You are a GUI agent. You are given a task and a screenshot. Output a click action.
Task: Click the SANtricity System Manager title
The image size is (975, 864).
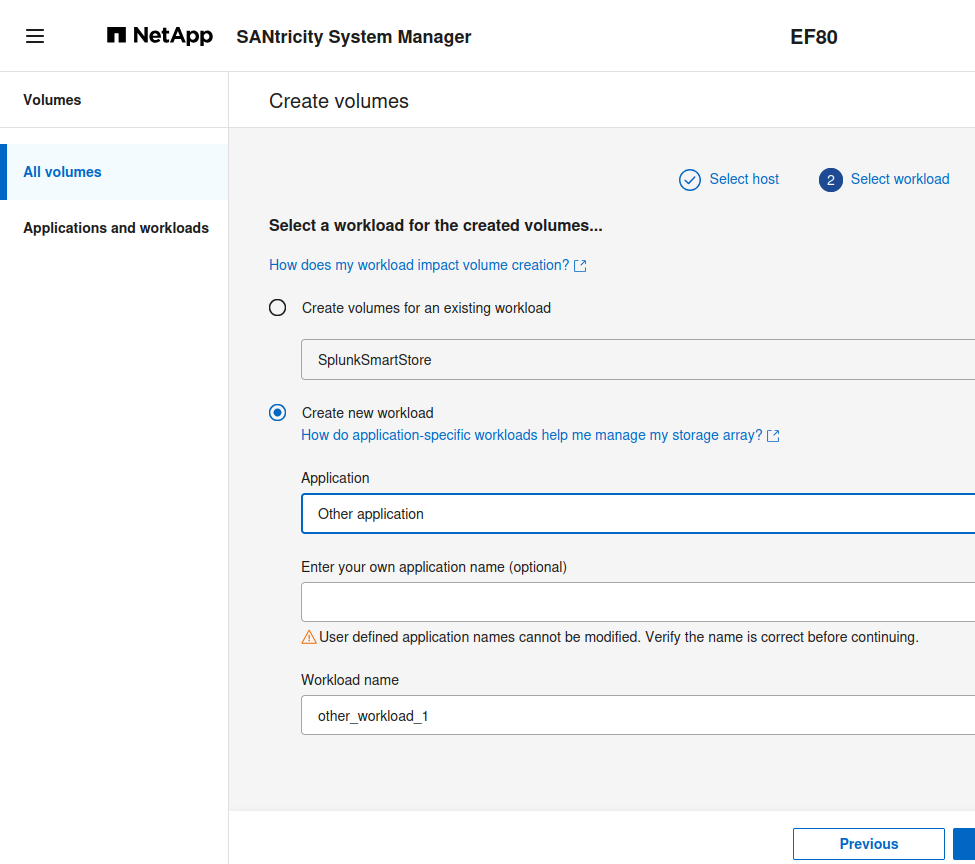click(354, 37)
